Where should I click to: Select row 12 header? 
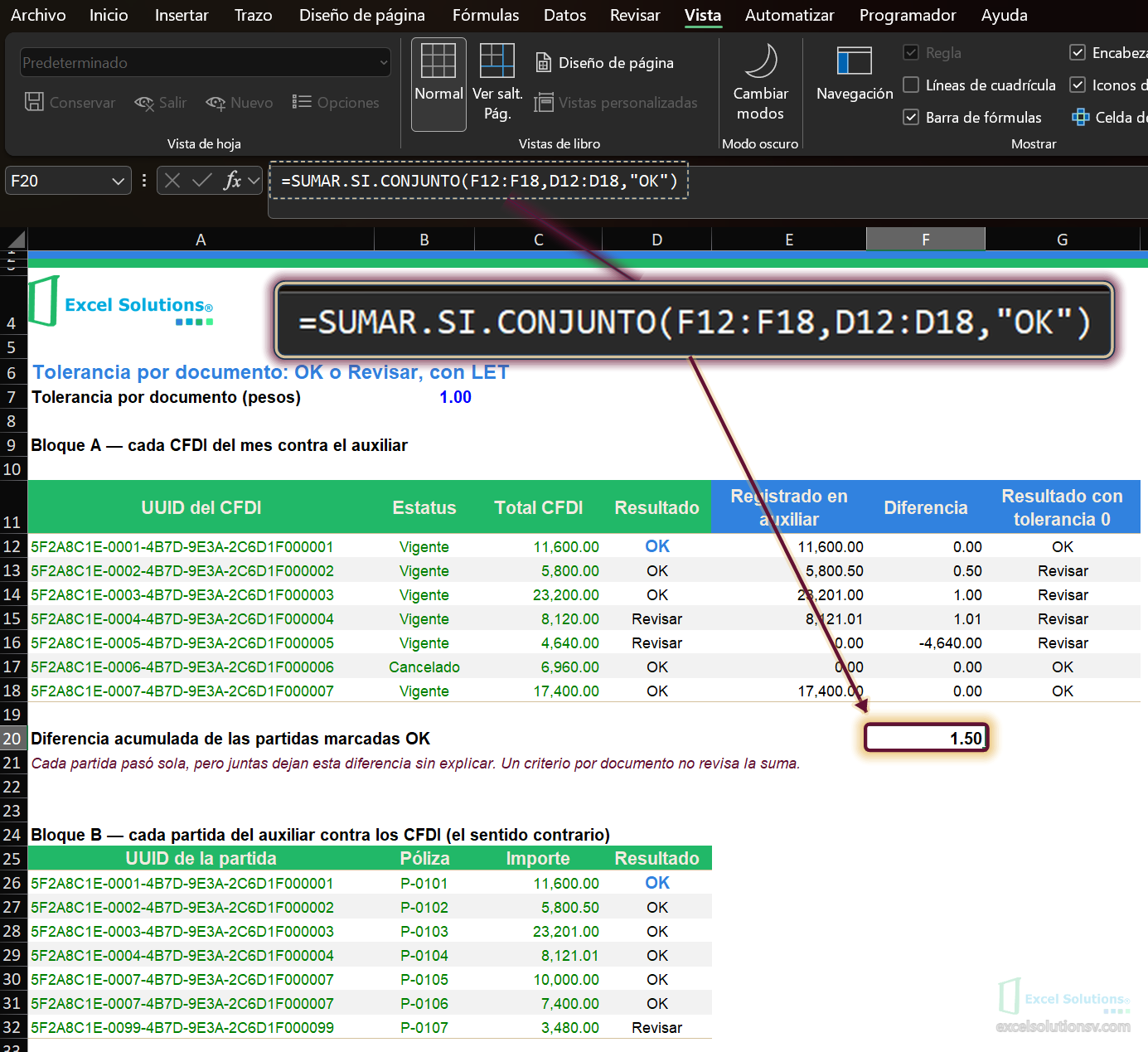12,546
